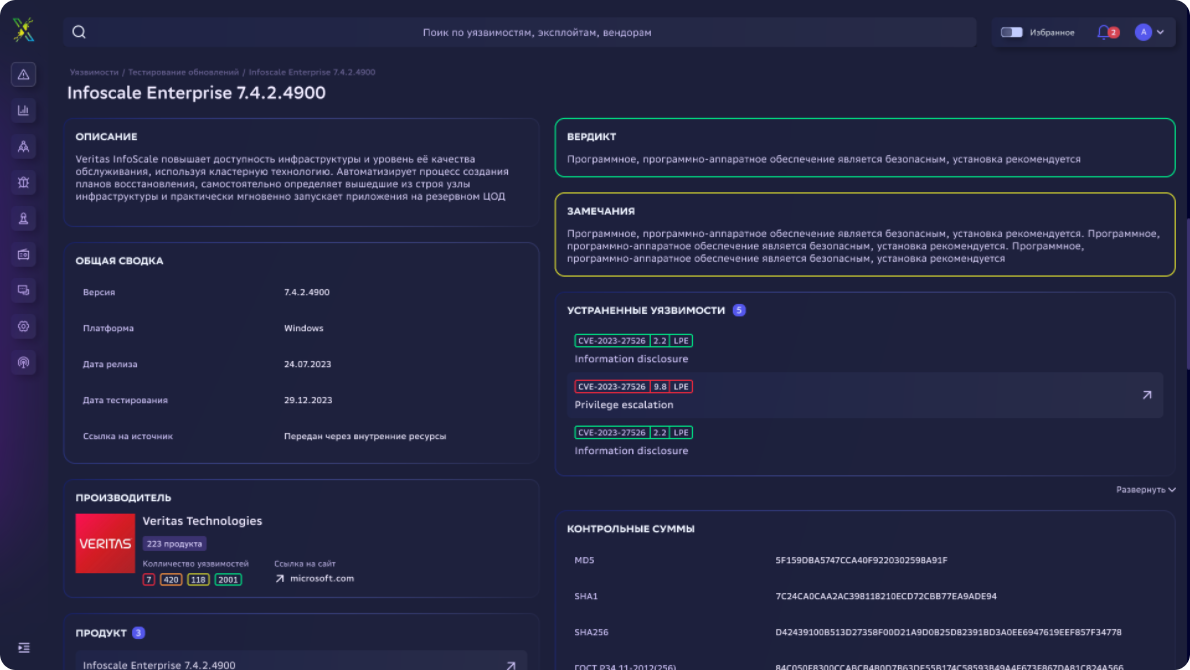Click Передан через внутренние ресурсы value
1190x670 pixels.
click(365, 436)
